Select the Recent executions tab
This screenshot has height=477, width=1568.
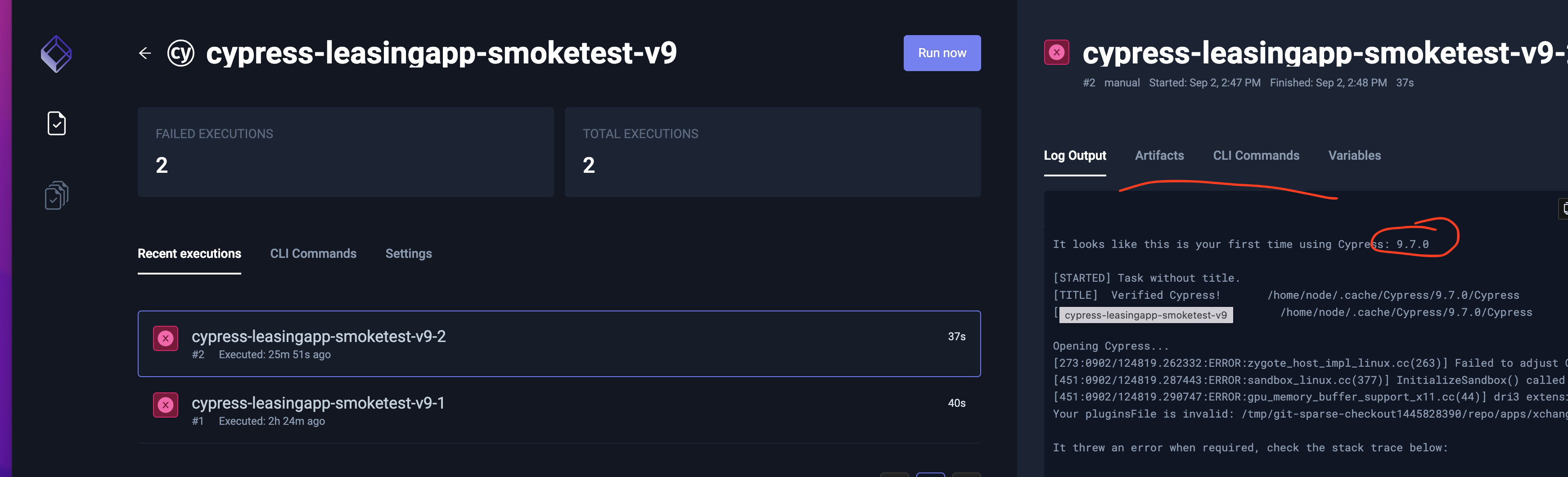pyautogui.click(x=189, y=254)
